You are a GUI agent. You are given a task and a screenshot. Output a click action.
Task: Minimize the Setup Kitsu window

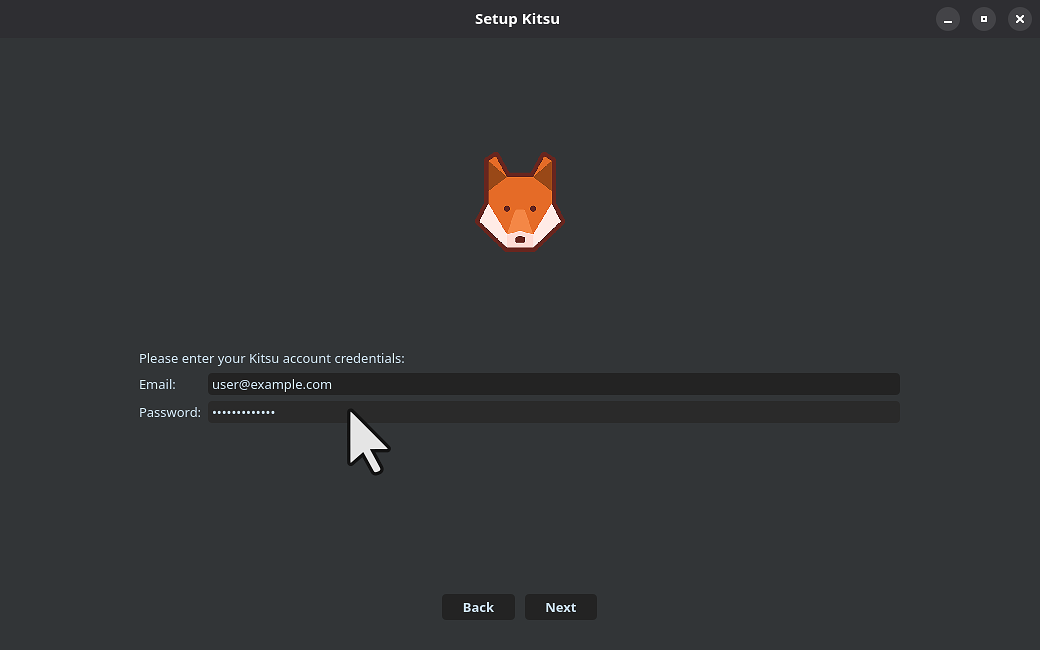(x=948, y=19)
